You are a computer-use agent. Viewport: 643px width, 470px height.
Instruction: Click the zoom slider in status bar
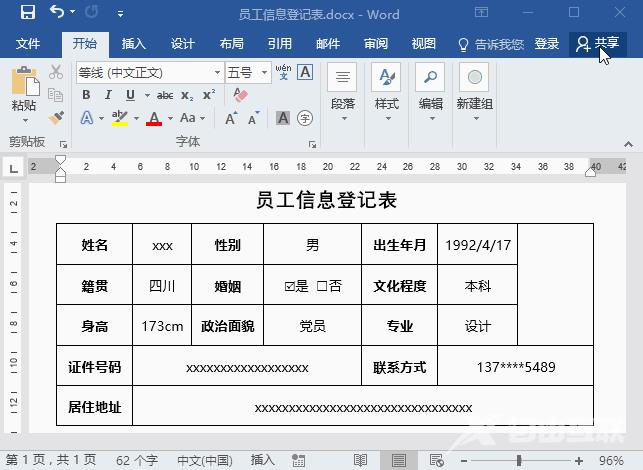click(518, 460)
